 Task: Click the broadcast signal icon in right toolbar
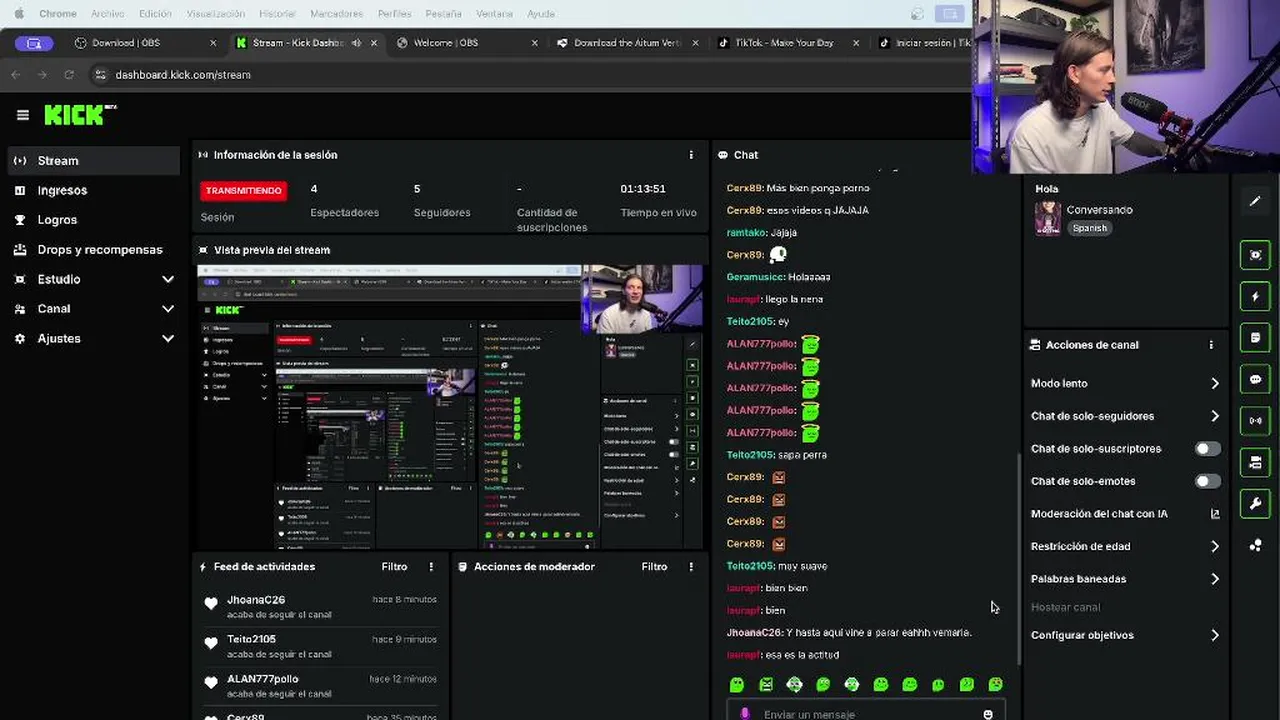pos(1255,420)
